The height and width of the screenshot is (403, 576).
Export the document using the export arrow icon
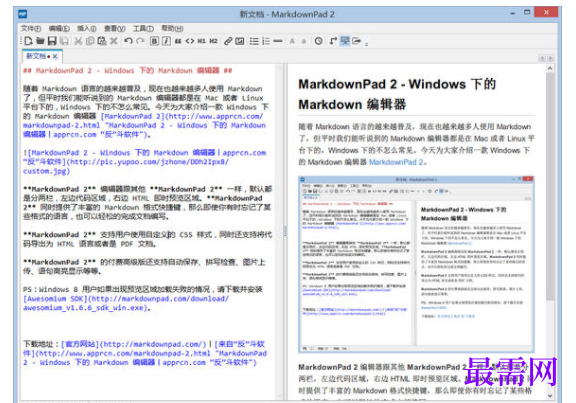point(357,41)
